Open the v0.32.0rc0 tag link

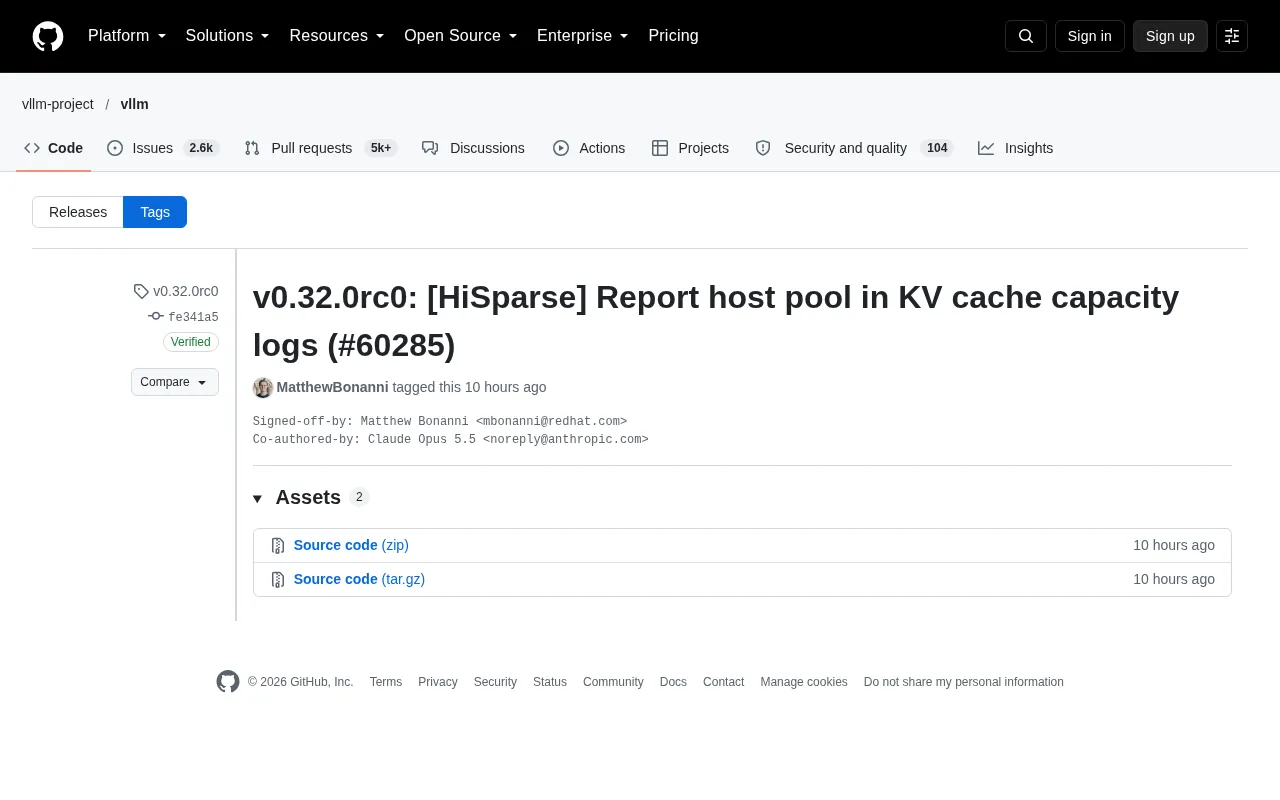coord(186,291)
